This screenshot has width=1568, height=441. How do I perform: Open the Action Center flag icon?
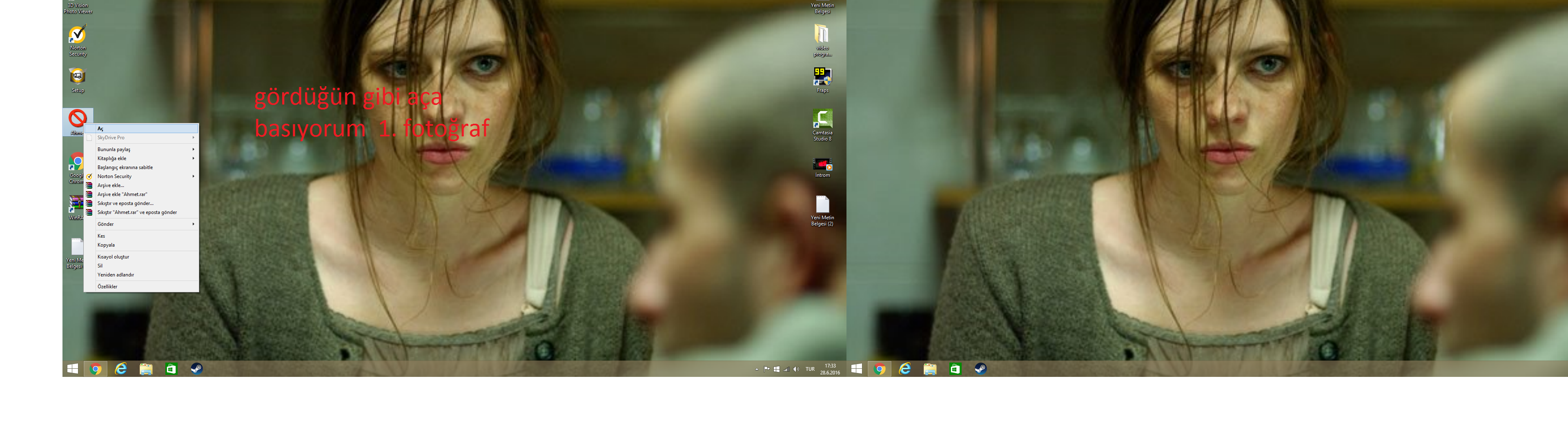pyautogui.click(x=766, y=369)
